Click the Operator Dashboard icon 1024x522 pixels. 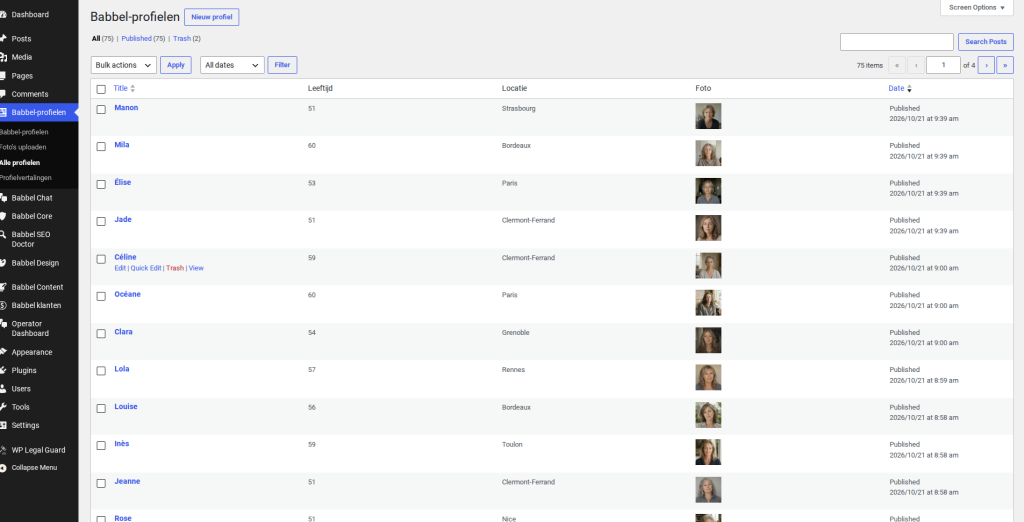3,323
